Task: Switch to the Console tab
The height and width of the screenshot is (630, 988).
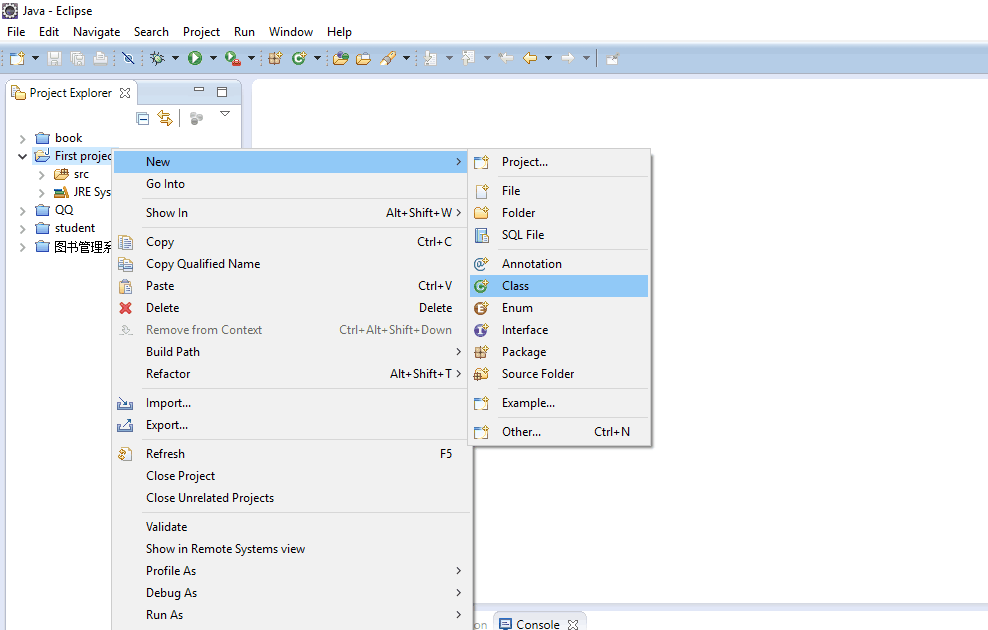Action: pos(537,624)
